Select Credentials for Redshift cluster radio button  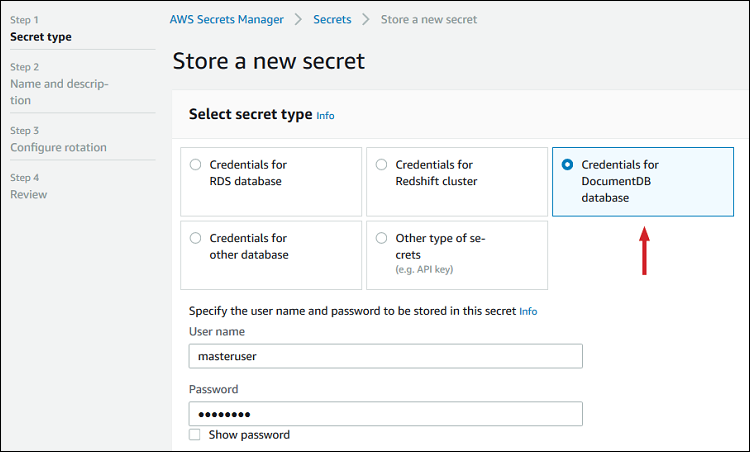pyautogui.click(x=381, y=165)
